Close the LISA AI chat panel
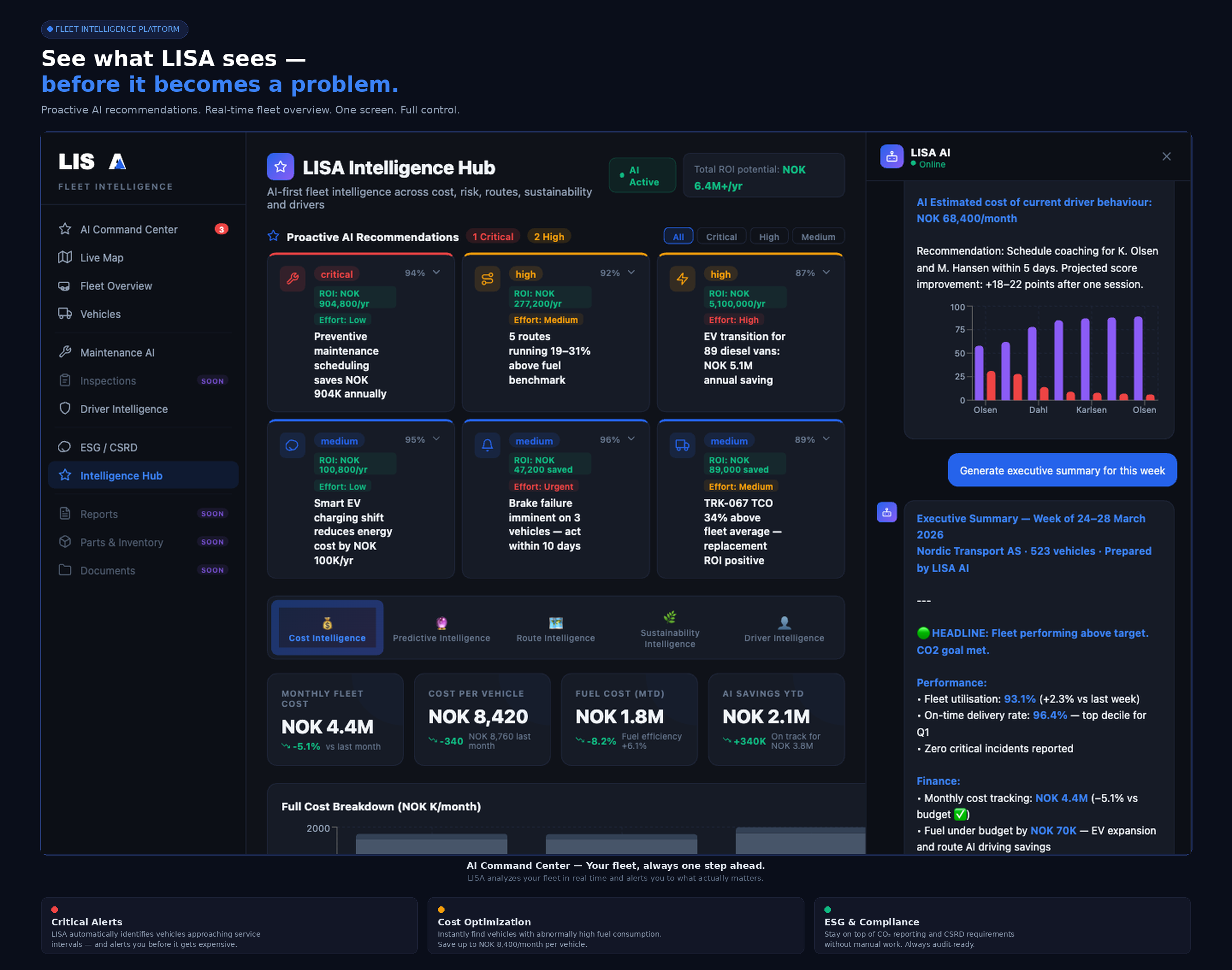 [x=1166, y=157]
